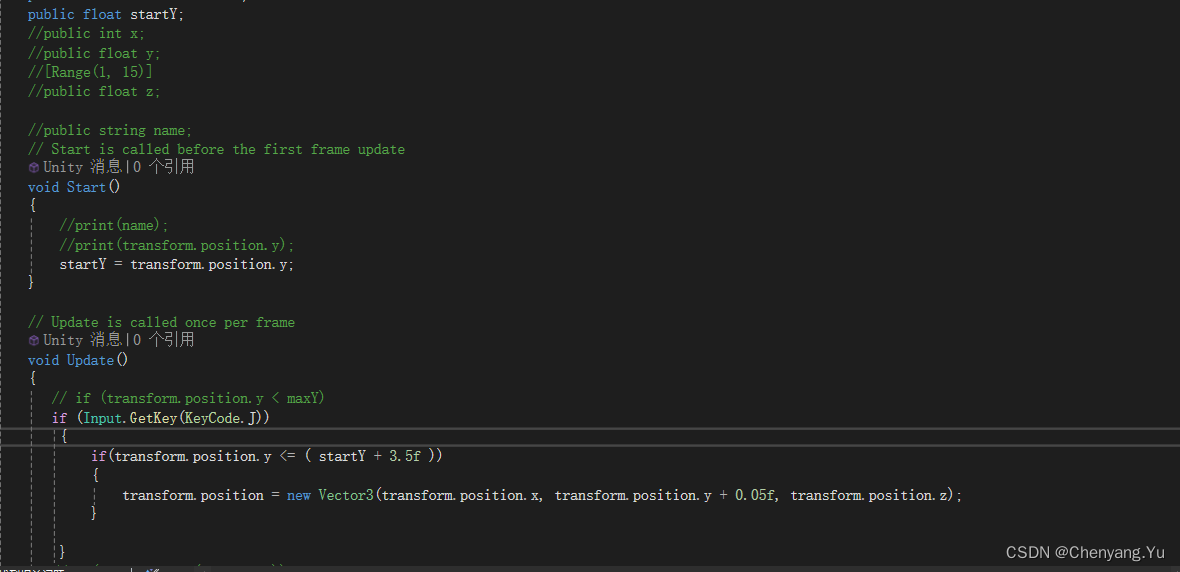Open the '0 个引用' references link above Start()
This screenshot has width=1180, height=572.
164,168
